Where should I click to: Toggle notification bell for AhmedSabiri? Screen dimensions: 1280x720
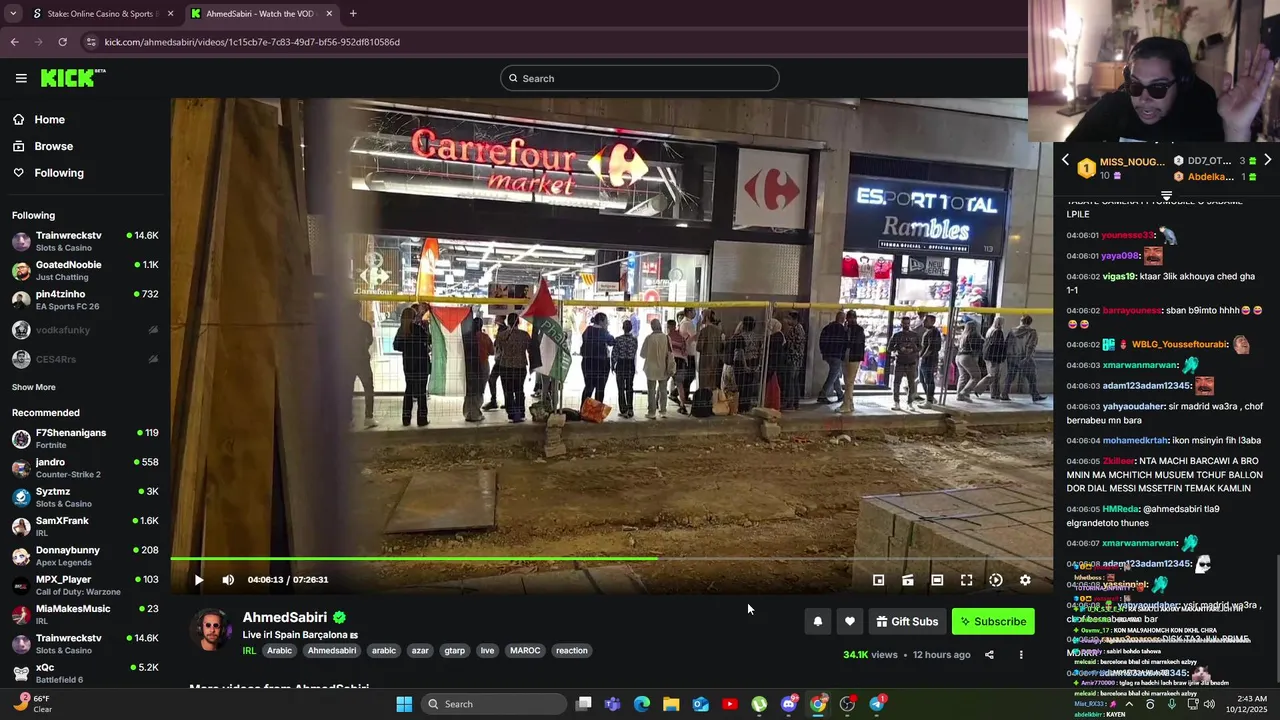click(x=818, y=622)
